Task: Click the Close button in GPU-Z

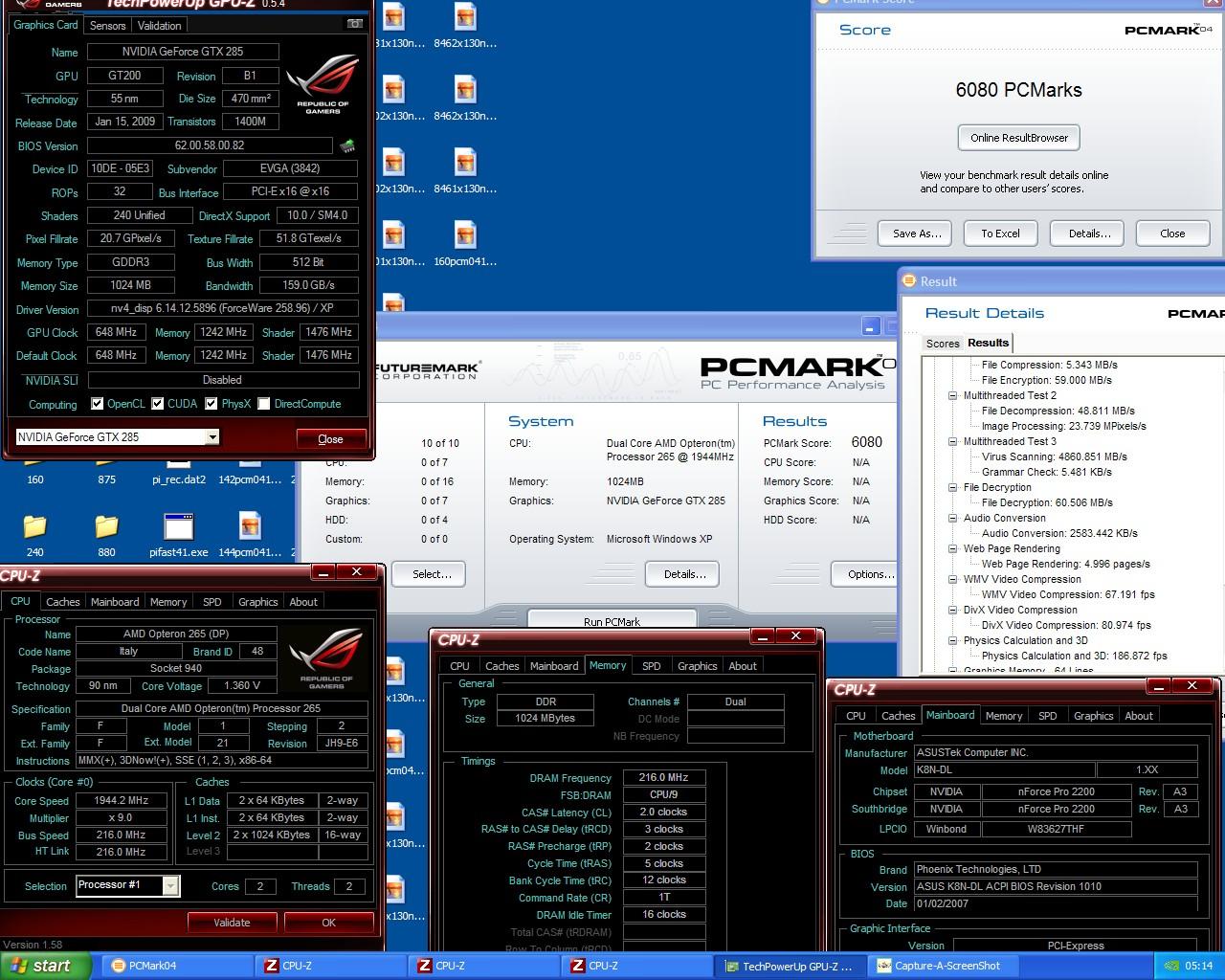Action: (x=330, y=438)
